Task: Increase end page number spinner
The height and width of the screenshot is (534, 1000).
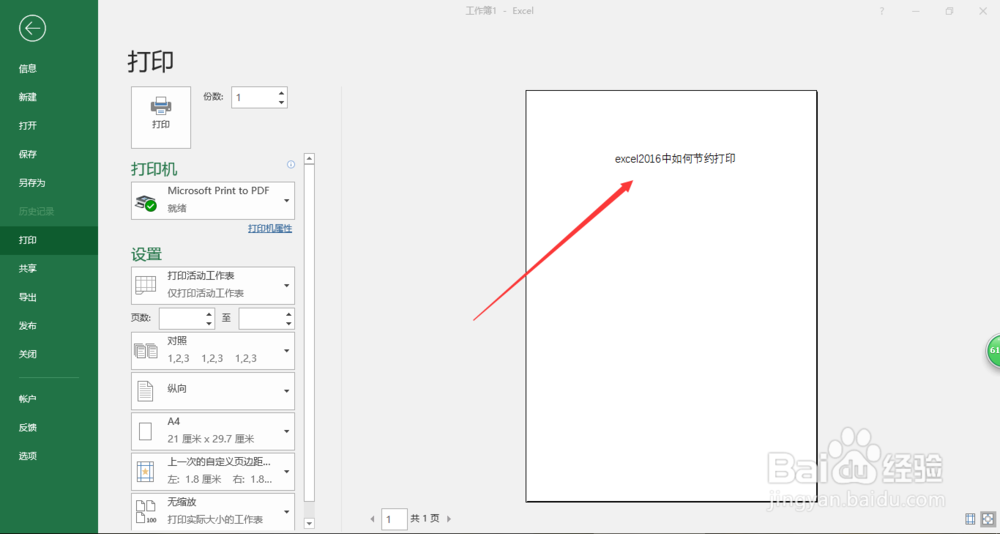Action: click(289, 314)
